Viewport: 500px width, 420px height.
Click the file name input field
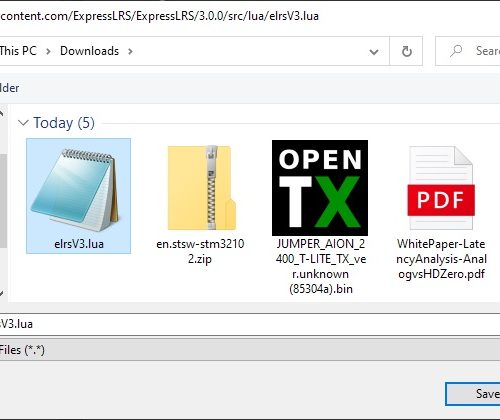point(250,324)
